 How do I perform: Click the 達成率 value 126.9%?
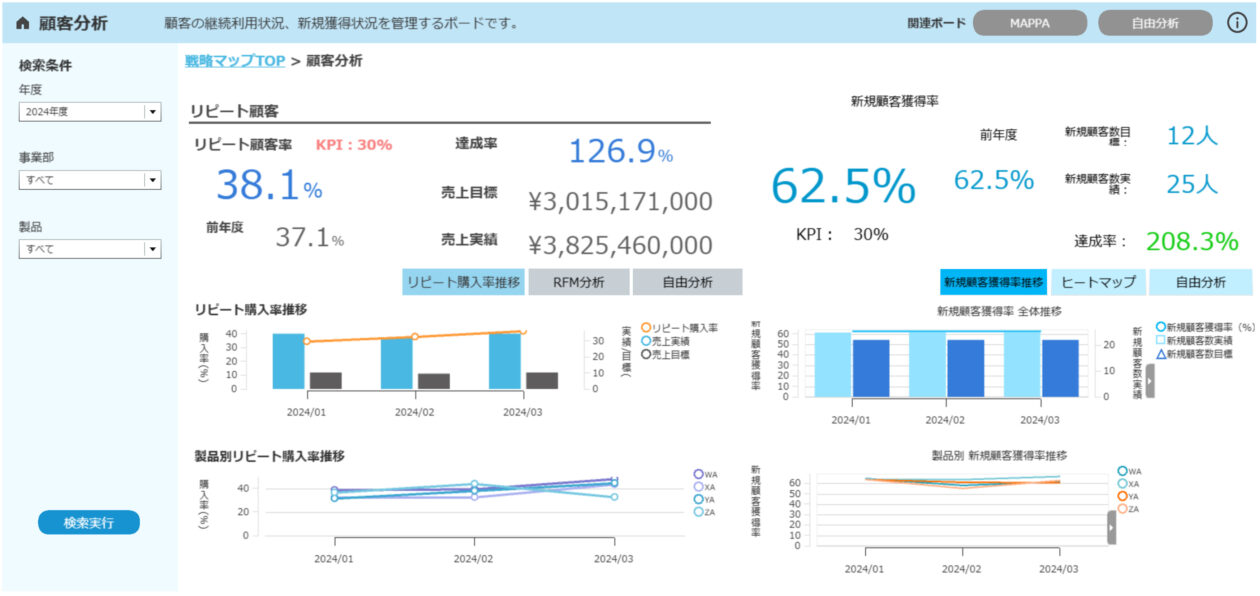621,152
